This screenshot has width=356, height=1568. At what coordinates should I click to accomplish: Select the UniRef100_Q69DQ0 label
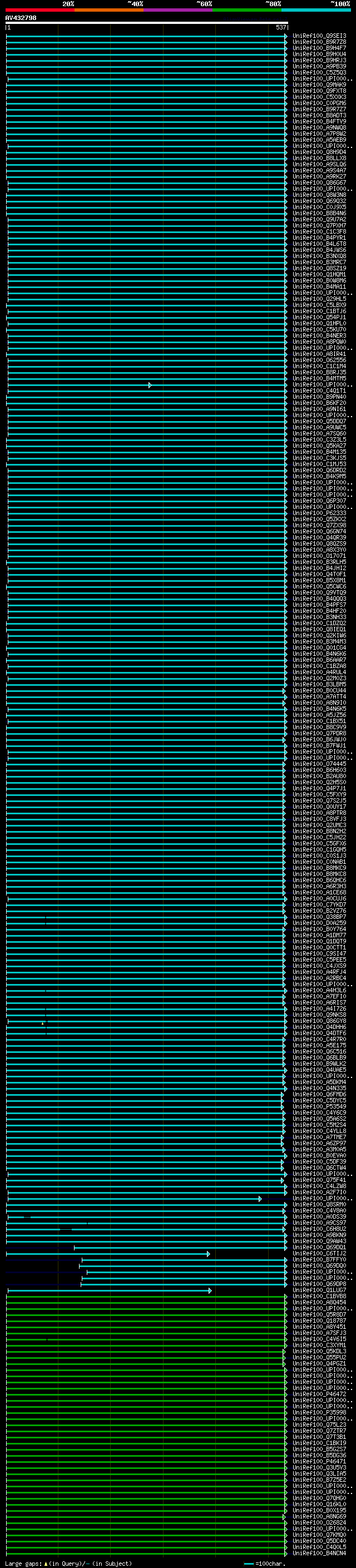[319, 1266]
